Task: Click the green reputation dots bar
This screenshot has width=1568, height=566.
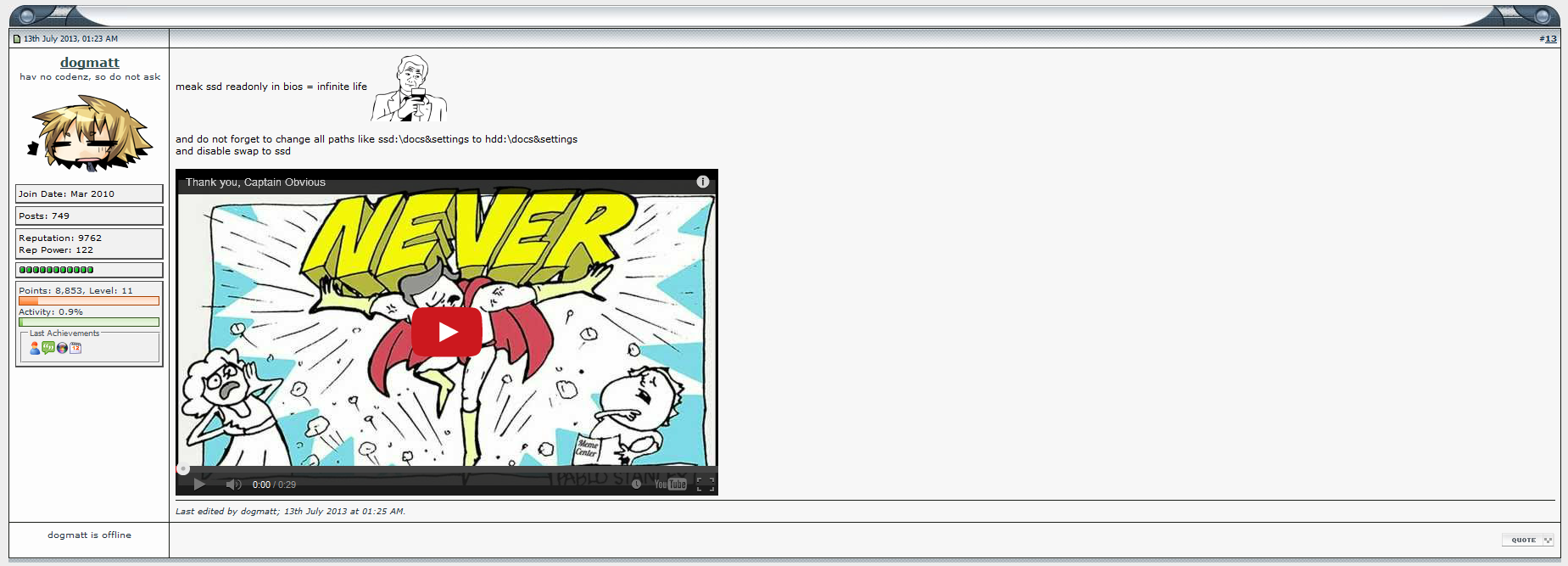Action: point(56,270)
